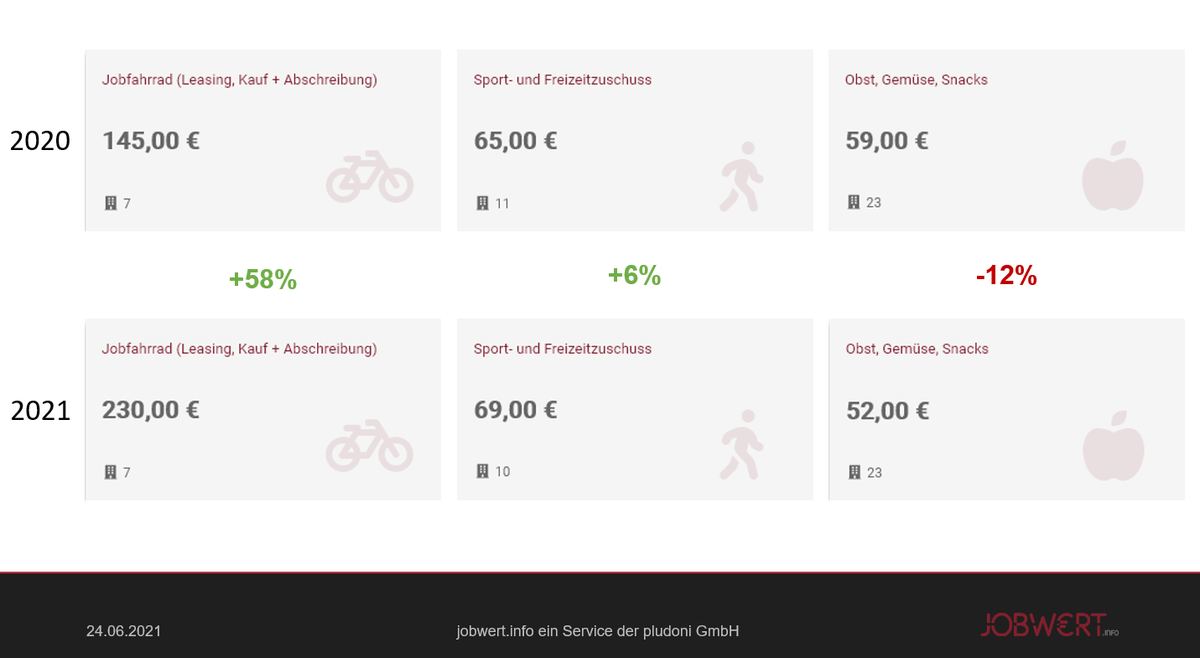
Task: Click the bicycle icon in the 2020 Jobfahrrad card
Action: (x=369, y=177)
